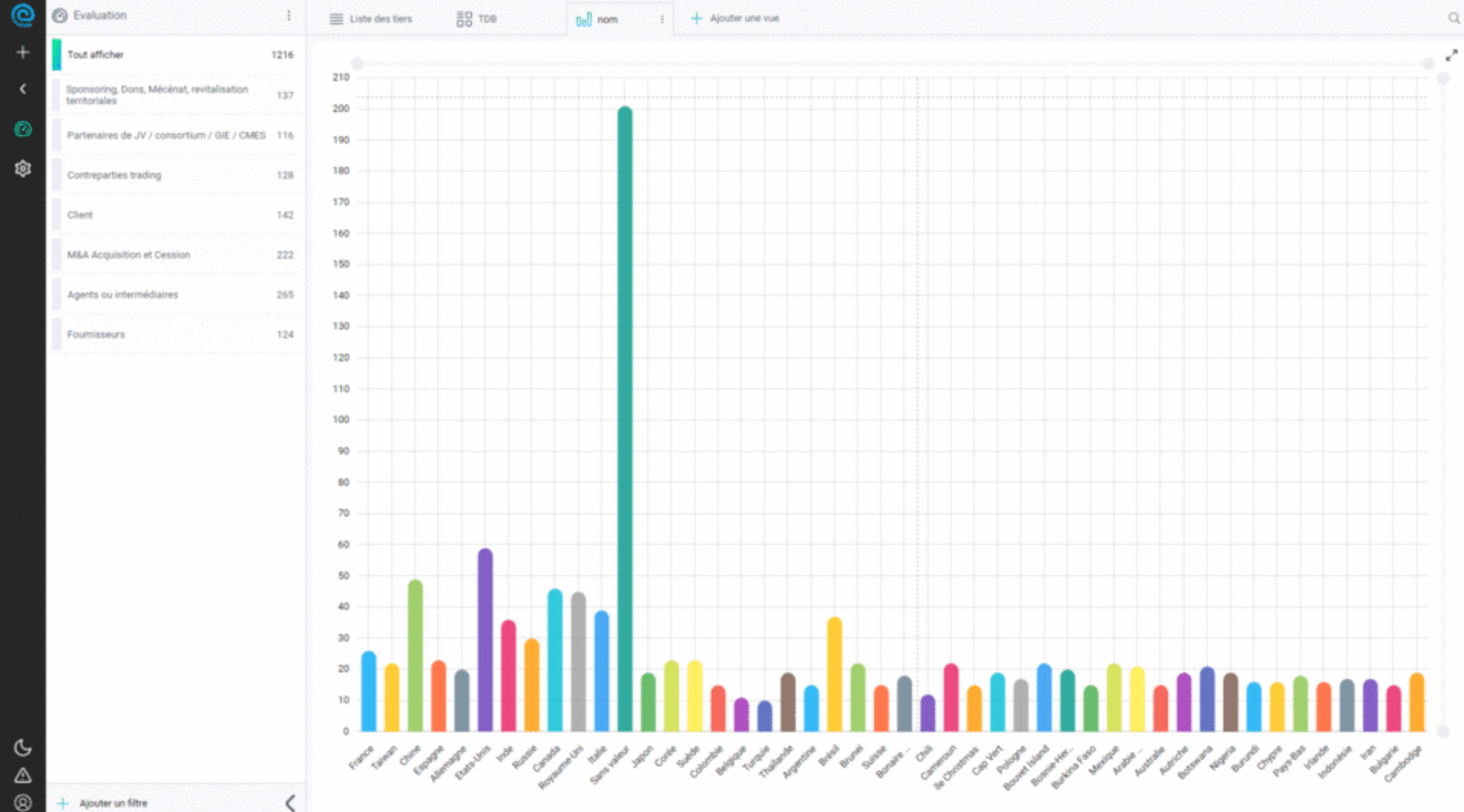Click the plus icon in left sidebar
1464x812 pixels.
(x=23, y=52)
